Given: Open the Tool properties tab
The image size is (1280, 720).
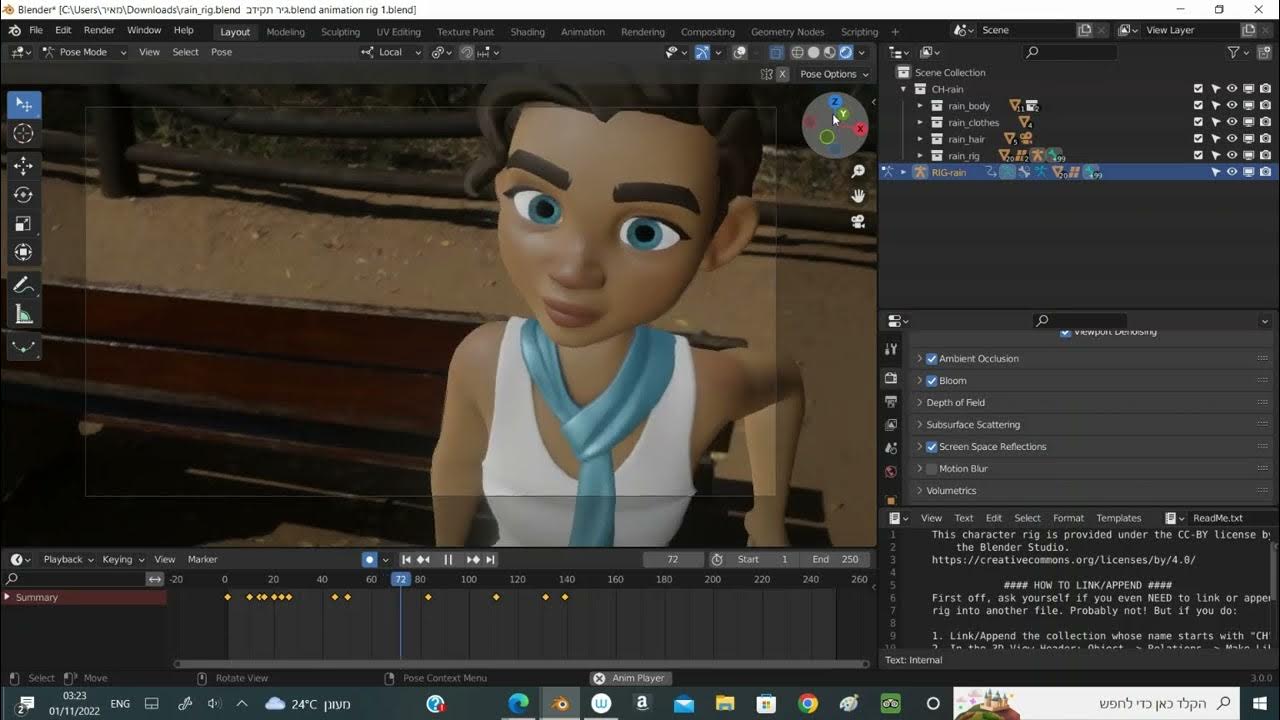Looking at the screenshot, I should [891, 349].
